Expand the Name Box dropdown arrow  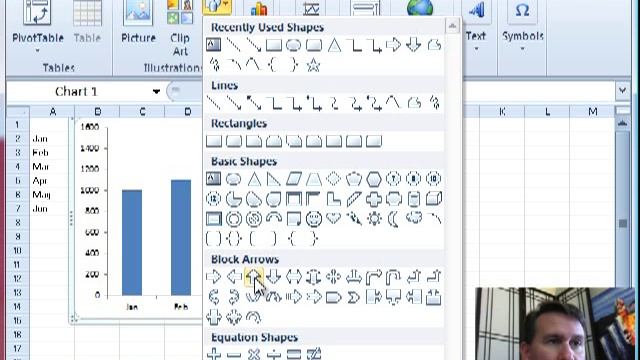tap(156, 91)
